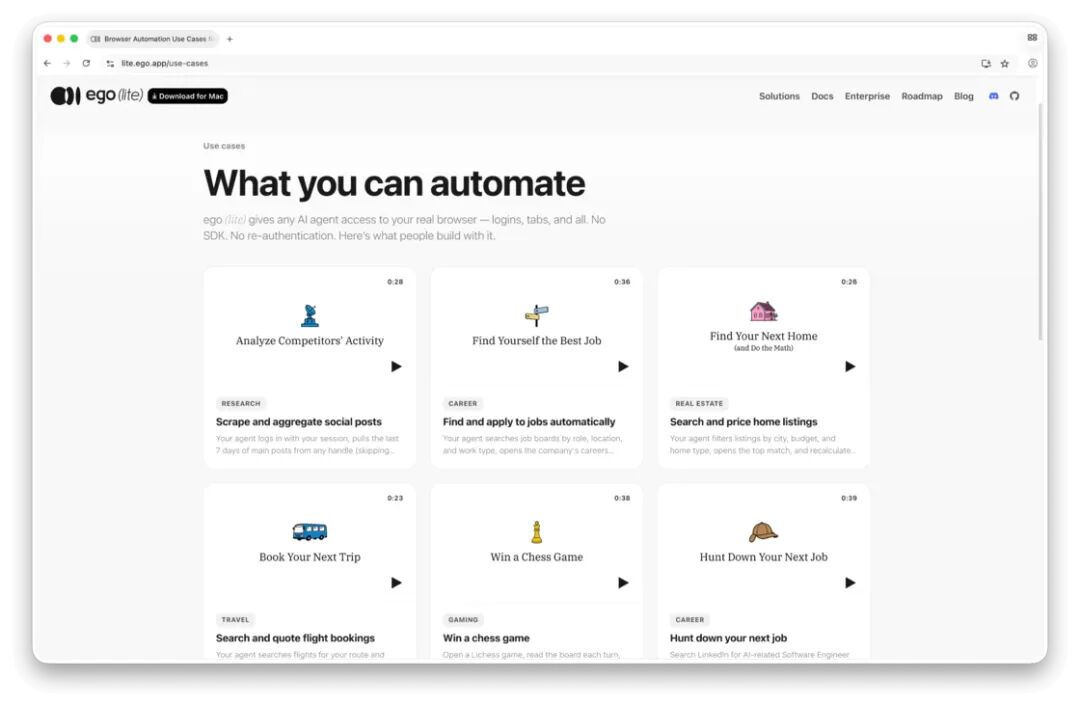Screen dimensions: 1080x706
Task: Open the profile icon in browser toolbar
Action: (1032, 63)
